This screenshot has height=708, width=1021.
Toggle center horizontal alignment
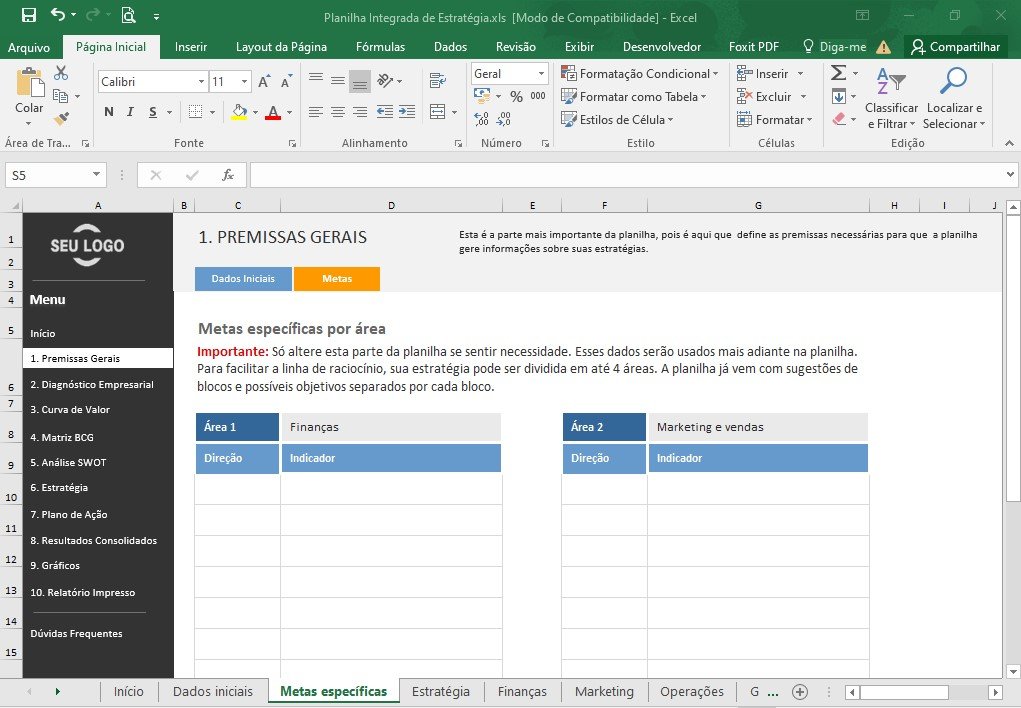click(x=338, y=112)
